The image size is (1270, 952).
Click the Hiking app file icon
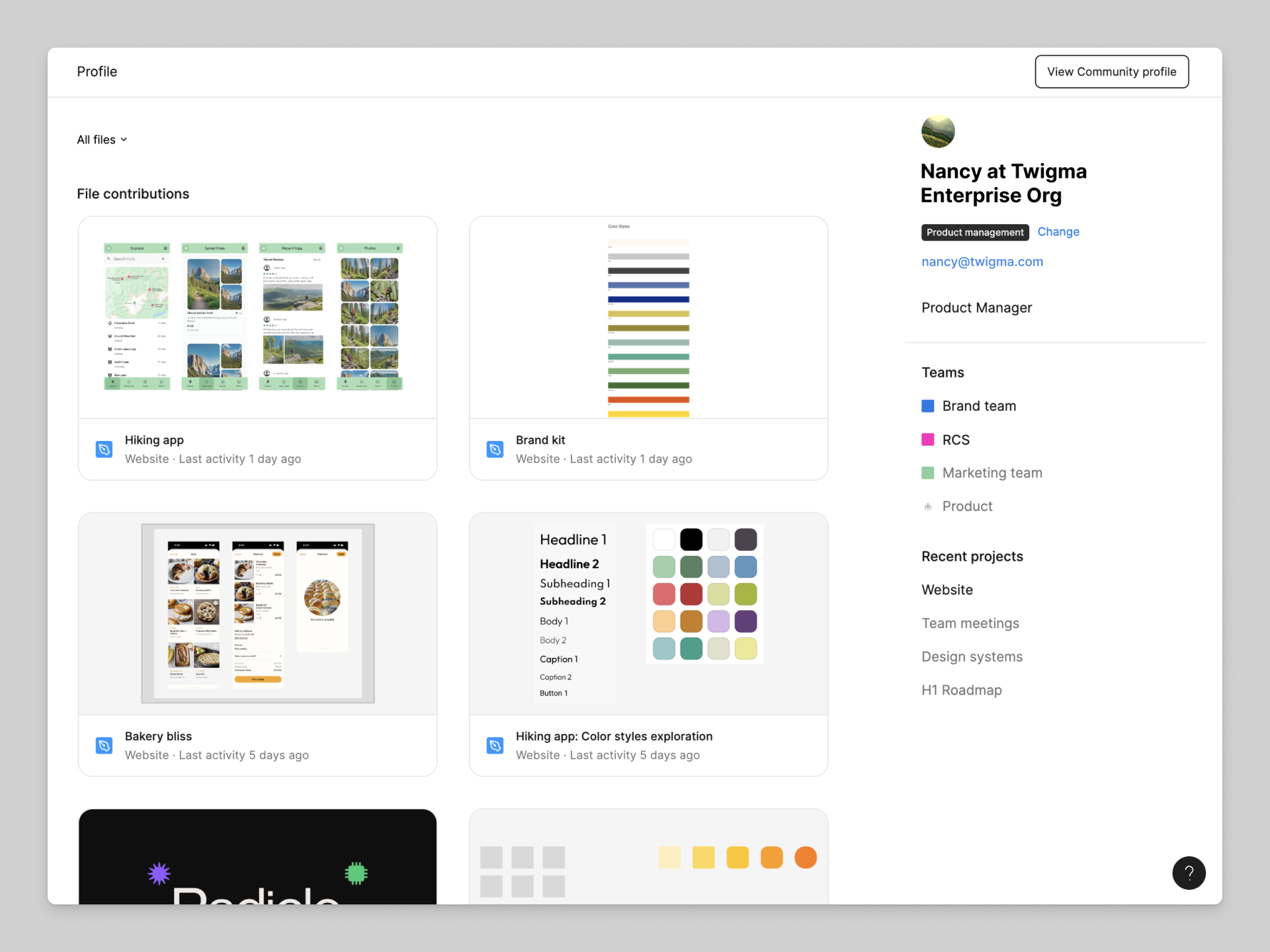[x=104, y=450]
